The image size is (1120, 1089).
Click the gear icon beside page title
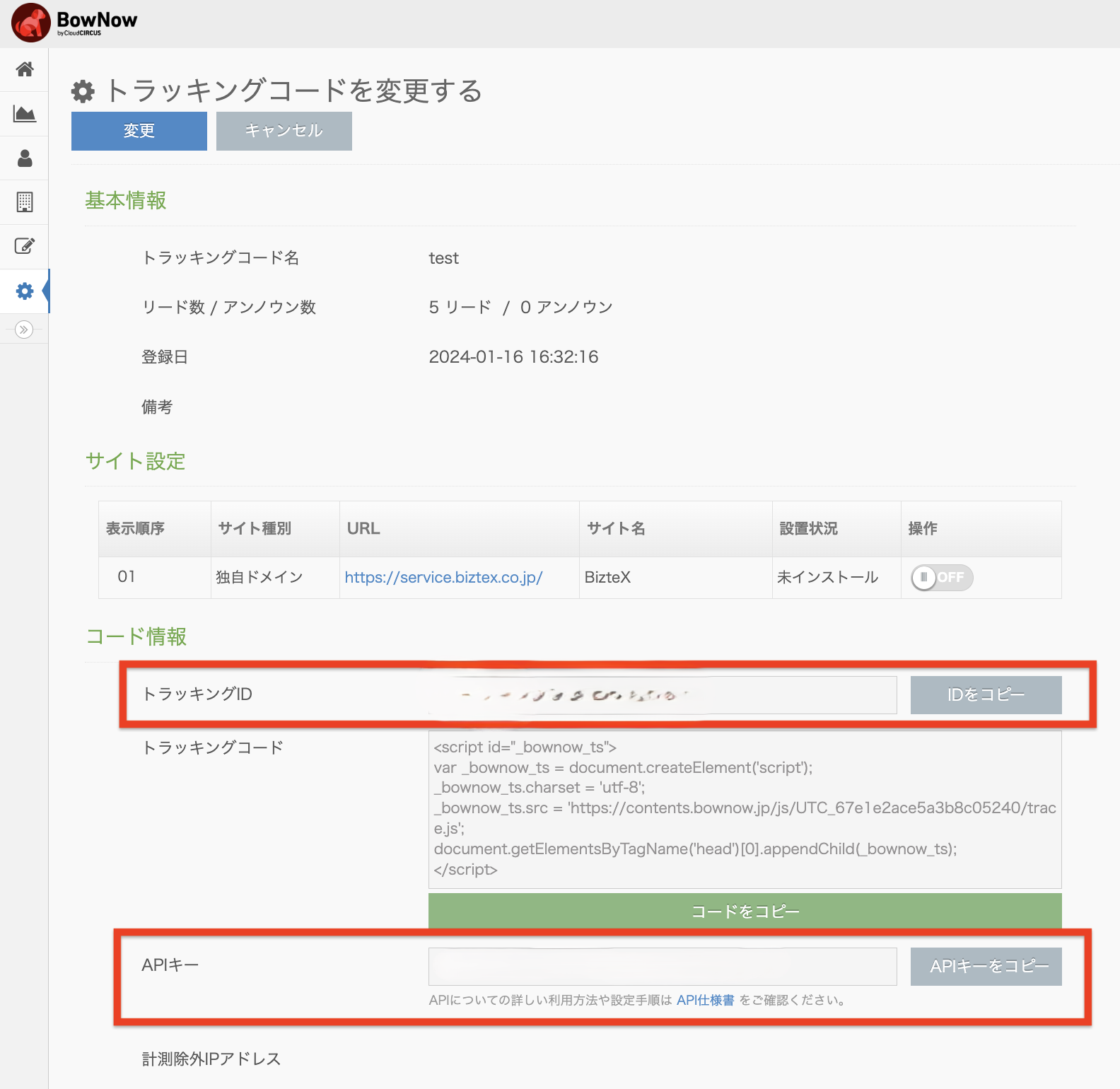click(83, 91)
